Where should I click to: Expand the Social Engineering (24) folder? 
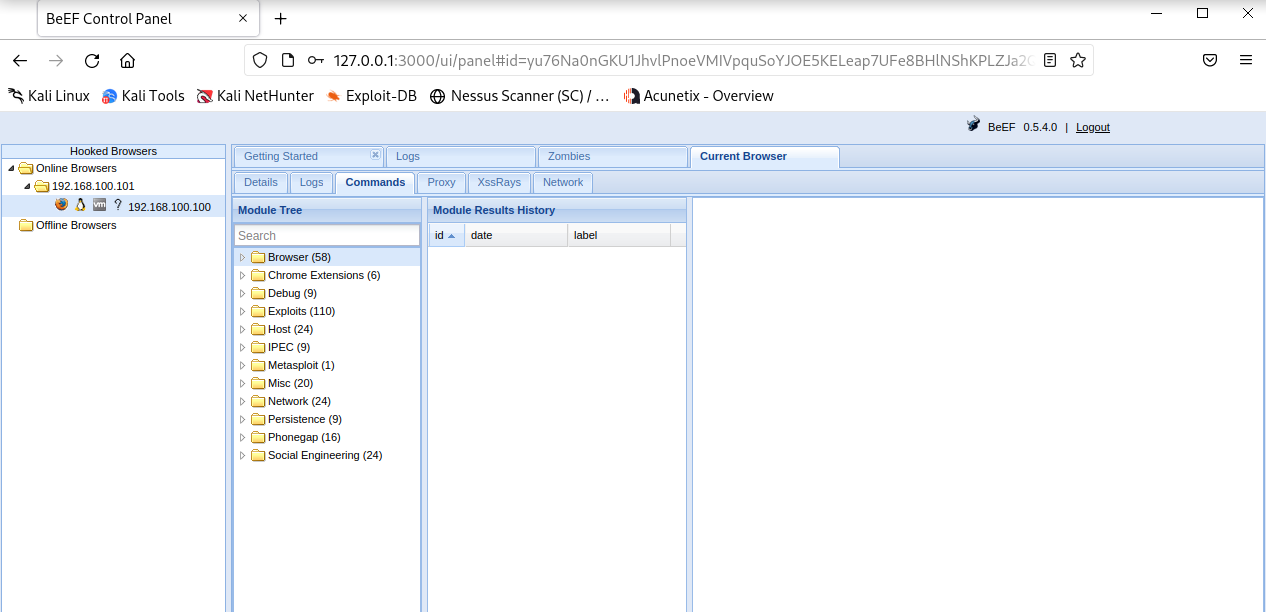click(242, 455)
